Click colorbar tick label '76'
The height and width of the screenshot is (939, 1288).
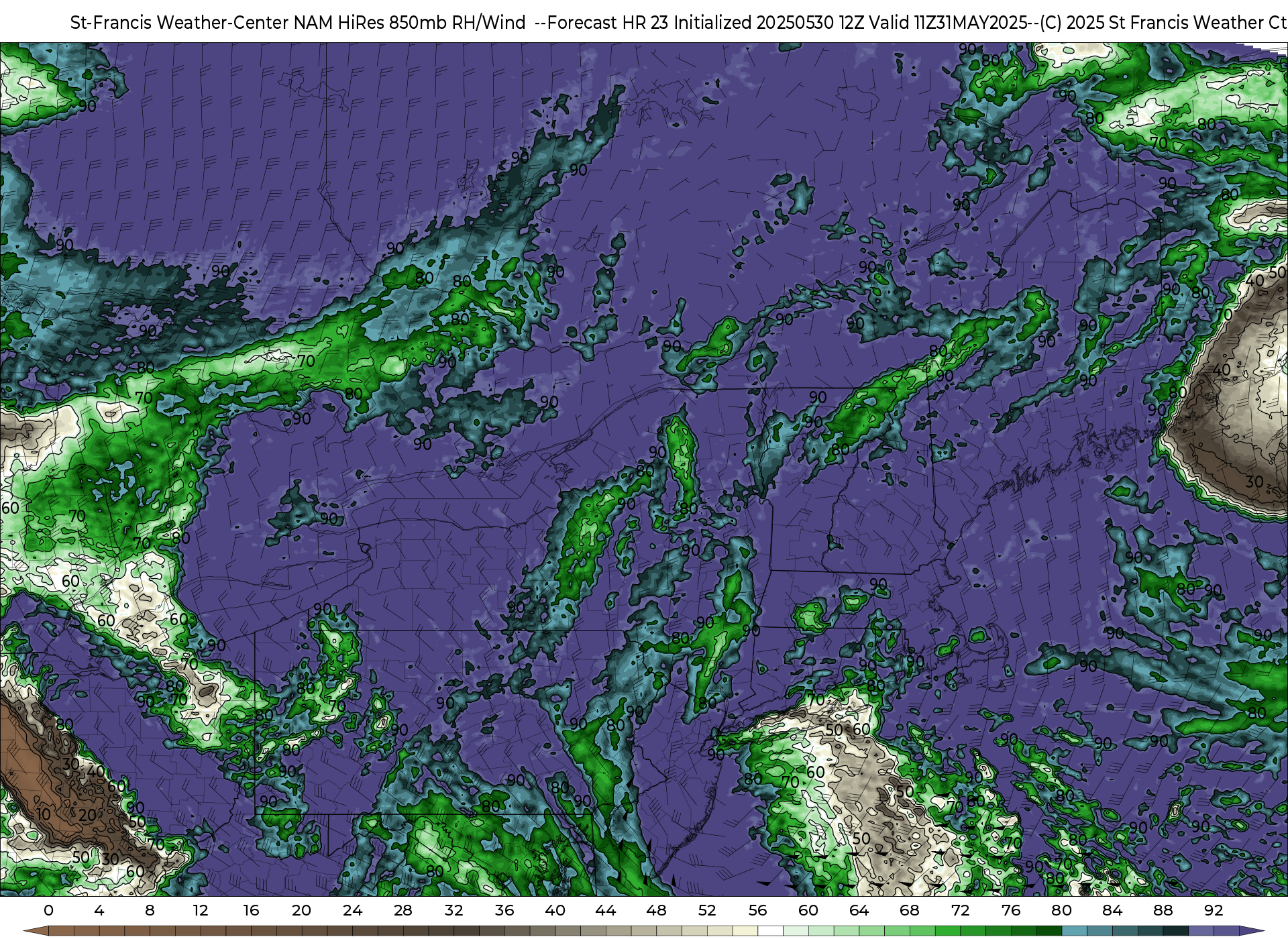point(1011,910)
